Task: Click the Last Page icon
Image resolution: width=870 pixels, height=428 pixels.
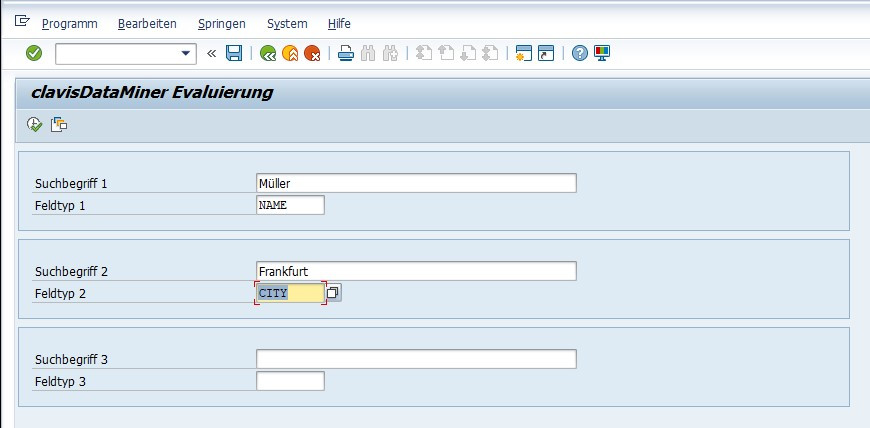Action: (x=490, y=53)
